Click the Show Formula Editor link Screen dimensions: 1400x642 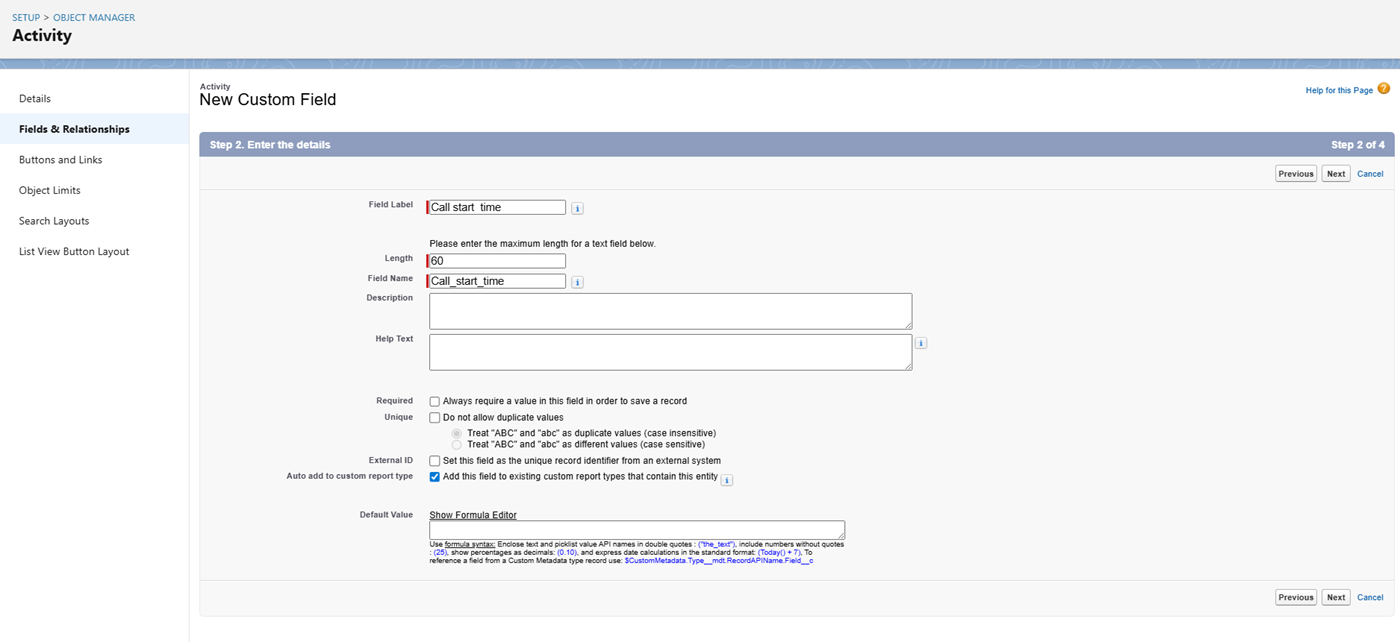click(473, 515)
